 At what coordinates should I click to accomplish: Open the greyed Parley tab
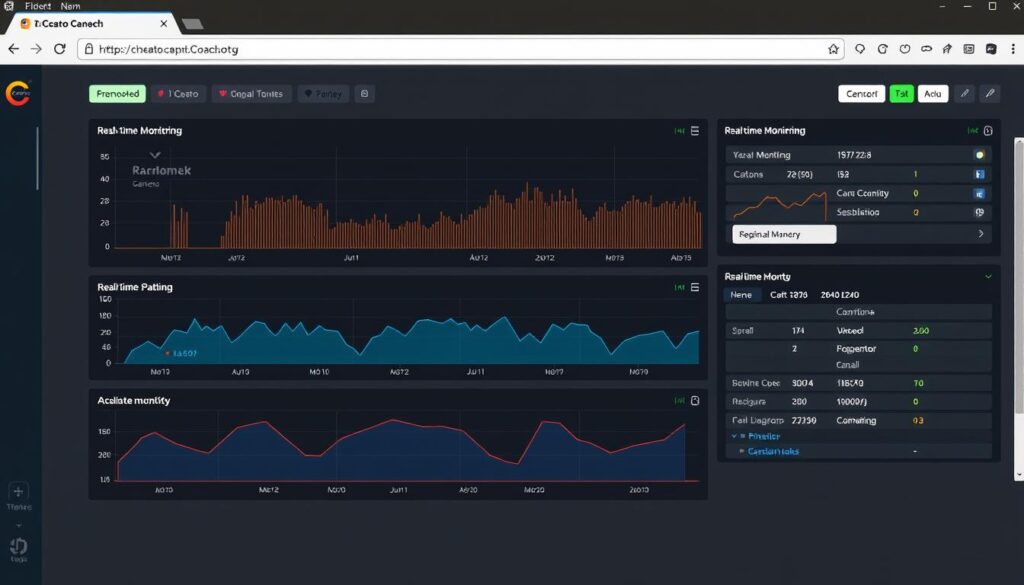pos(323,93)
